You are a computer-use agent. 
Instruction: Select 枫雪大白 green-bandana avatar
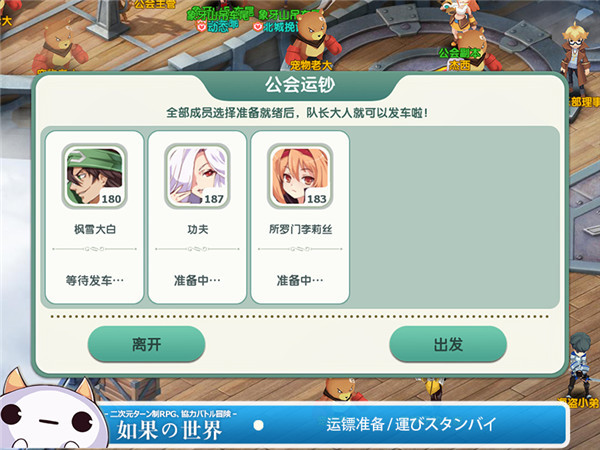(x=95, y=176)
